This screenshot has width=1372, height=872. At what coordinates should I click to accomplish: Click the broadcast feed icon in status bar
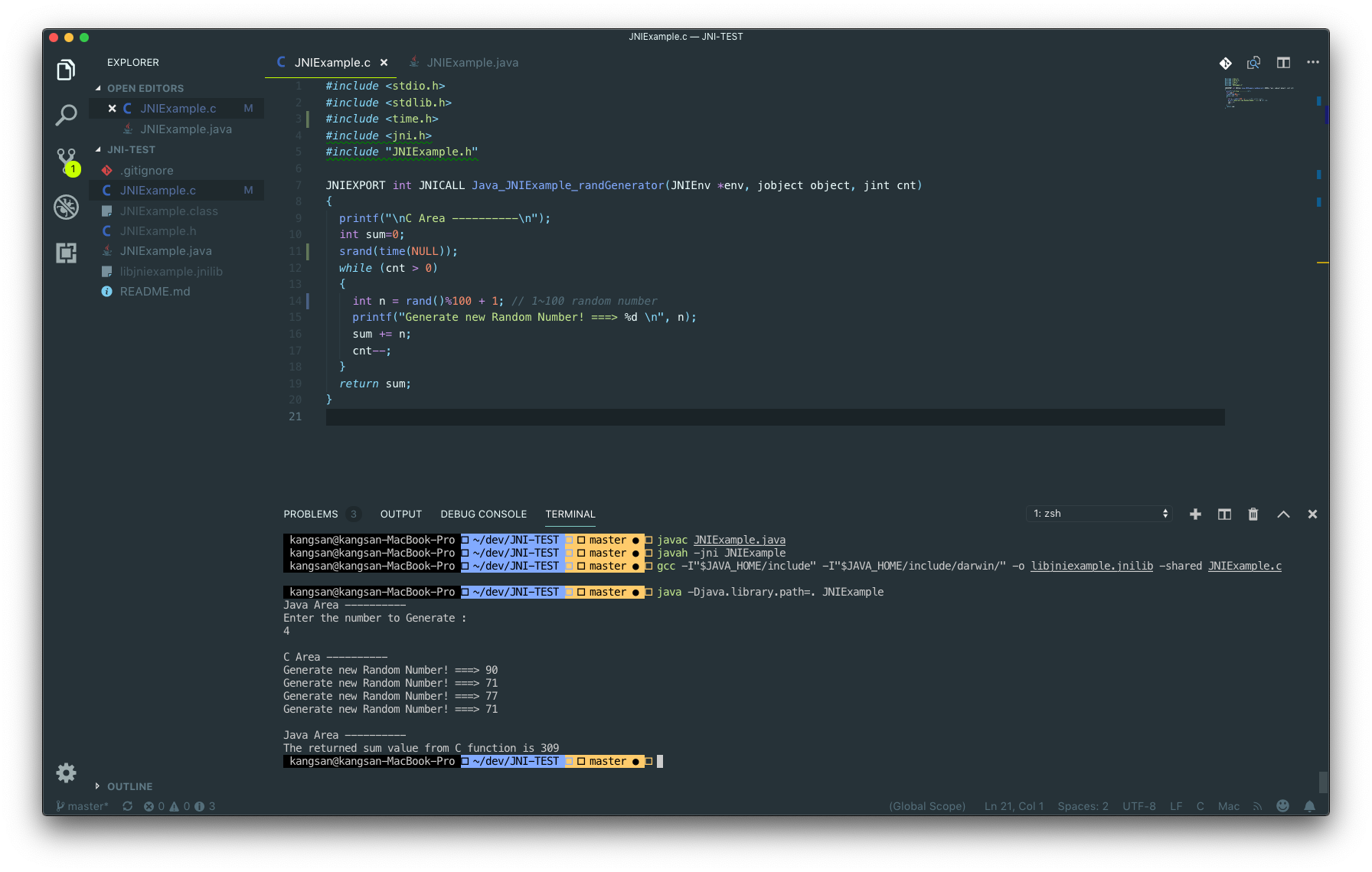click(x=1257, y=806)
